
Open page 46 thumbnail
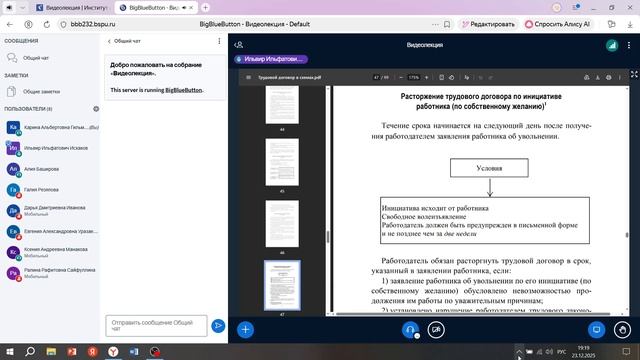[282, 224]
